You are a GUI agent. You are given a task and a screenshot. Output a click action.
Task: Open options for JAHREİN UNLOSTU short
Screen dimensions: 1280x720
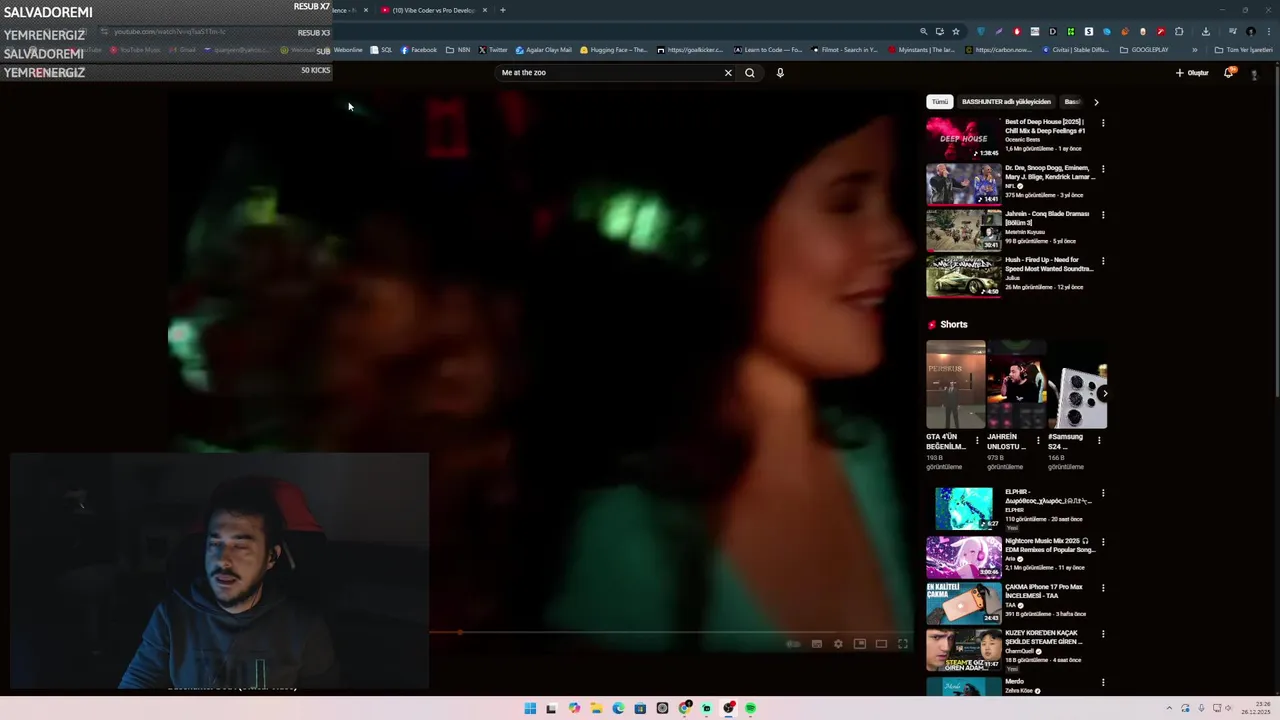click(x=1038, y=440)
